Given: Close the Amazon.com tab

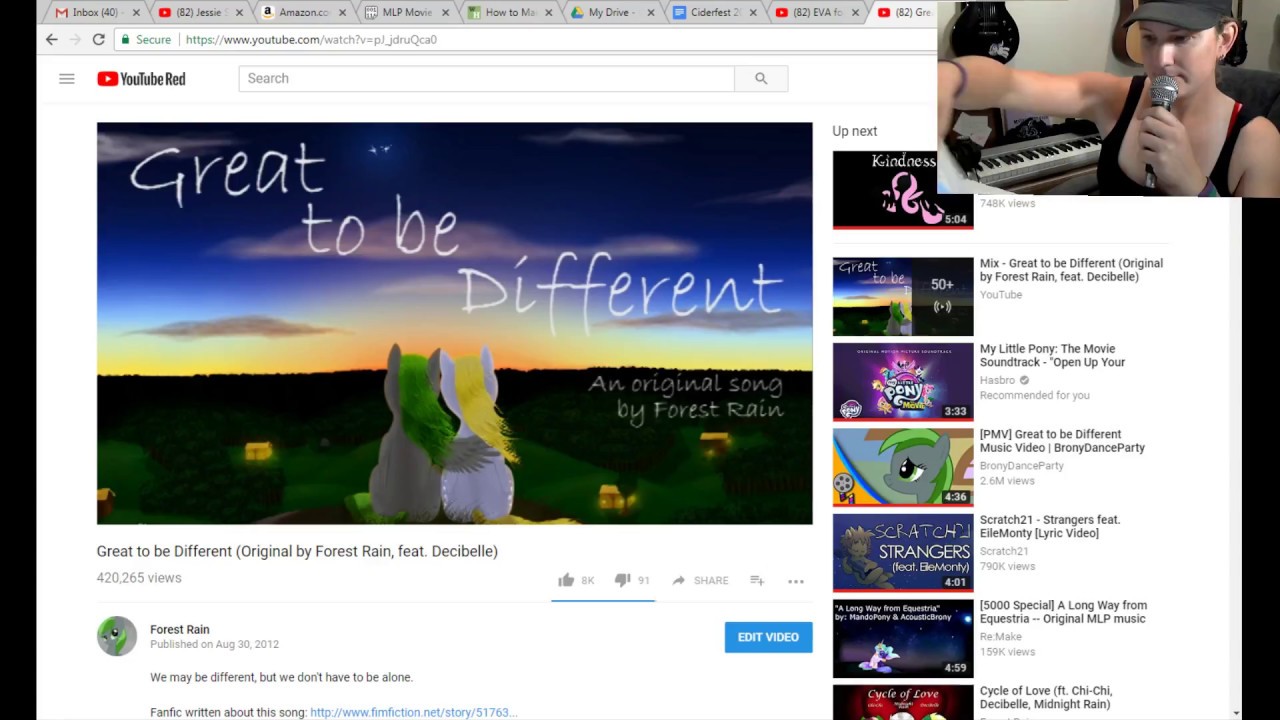Looking at the screenshot, I should point(343,13).
